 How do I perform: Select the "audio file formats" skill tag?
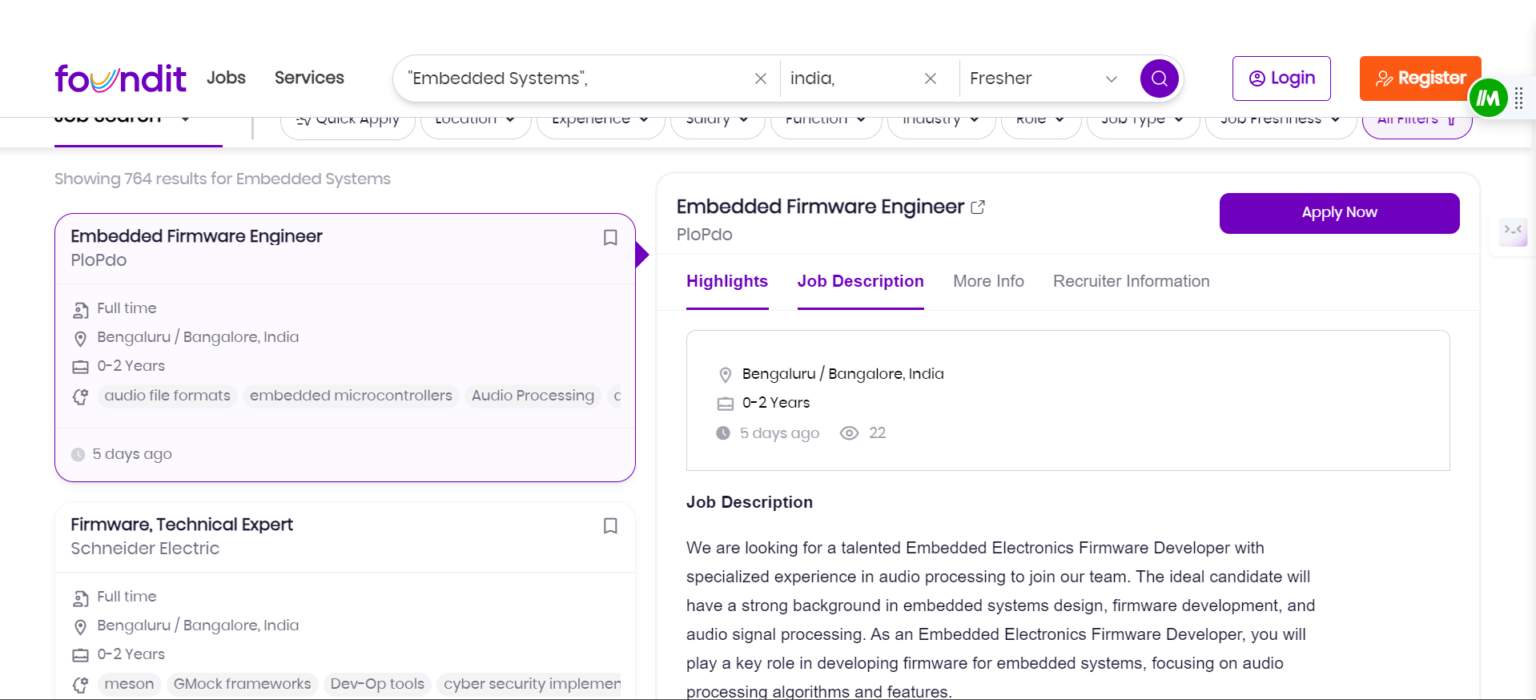pyautogui.click(x=167, y=396)
